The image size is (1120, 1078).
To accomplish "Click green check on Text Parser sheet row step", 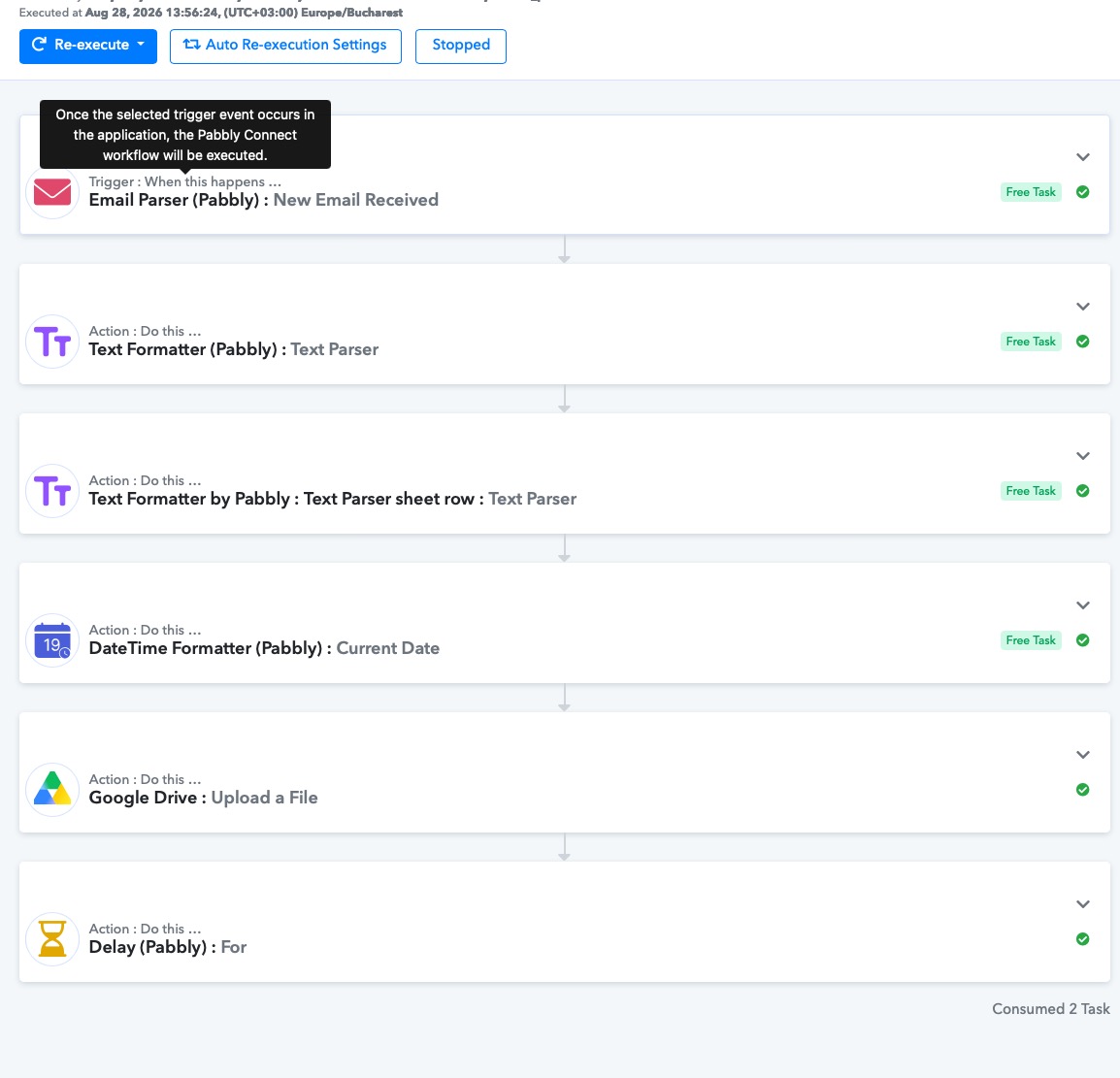I will click(1083, 490).
